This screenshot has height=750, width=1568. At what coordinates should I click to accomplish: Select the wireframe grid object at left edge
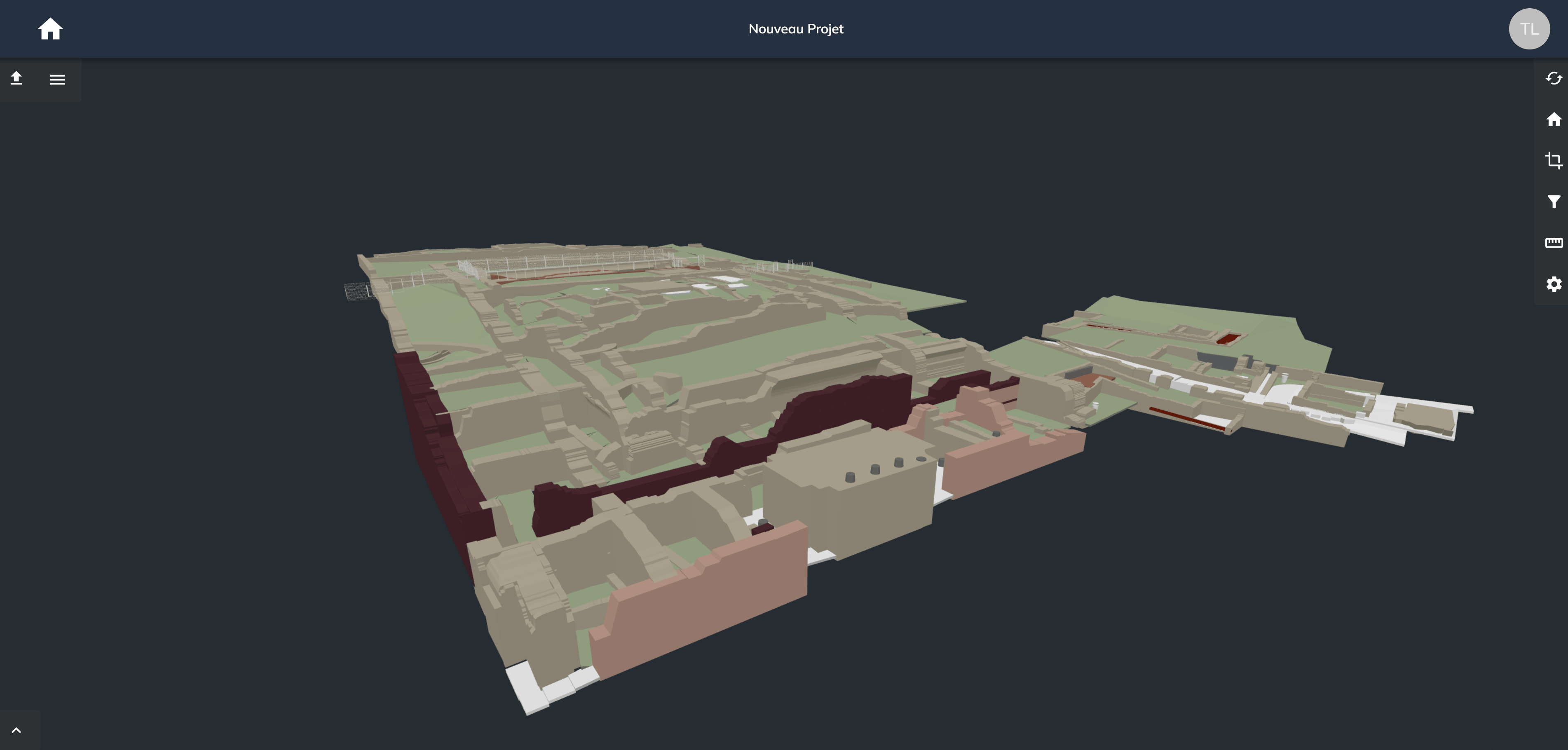point(357,291)
